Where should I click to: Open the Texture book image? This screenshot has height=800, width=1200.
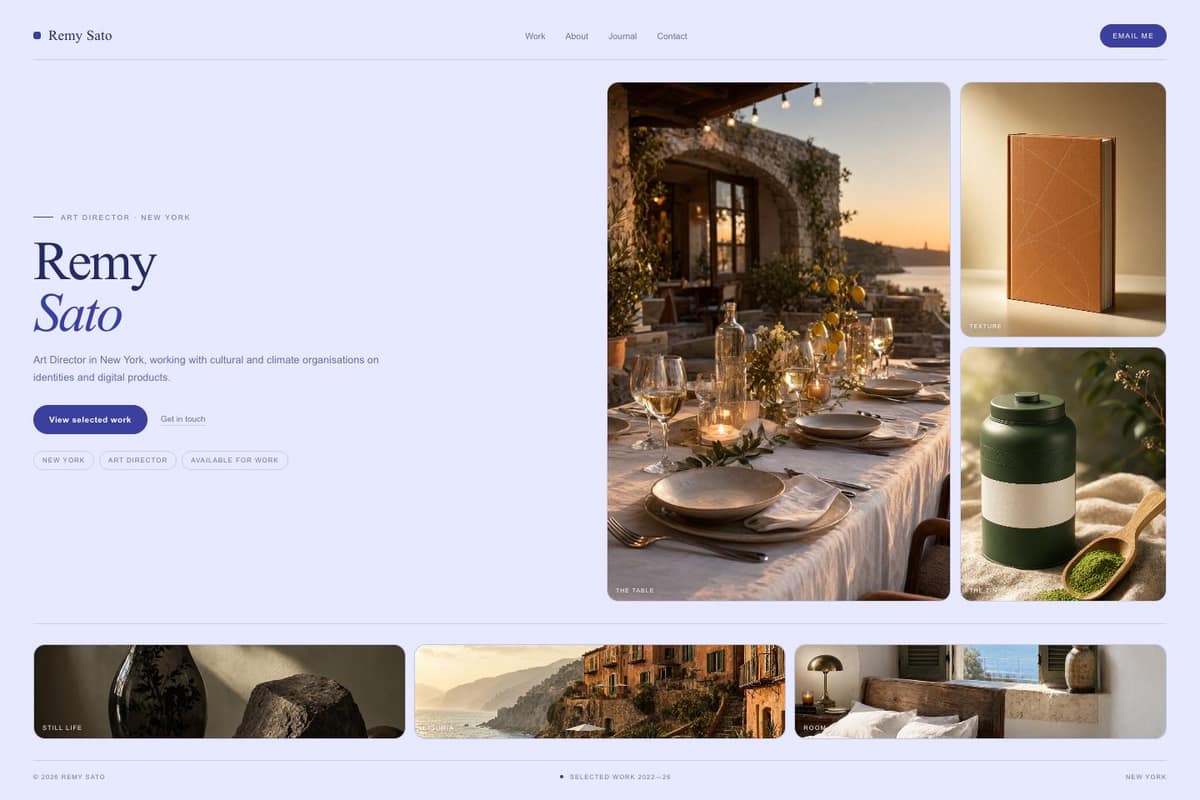point(1063,209)
